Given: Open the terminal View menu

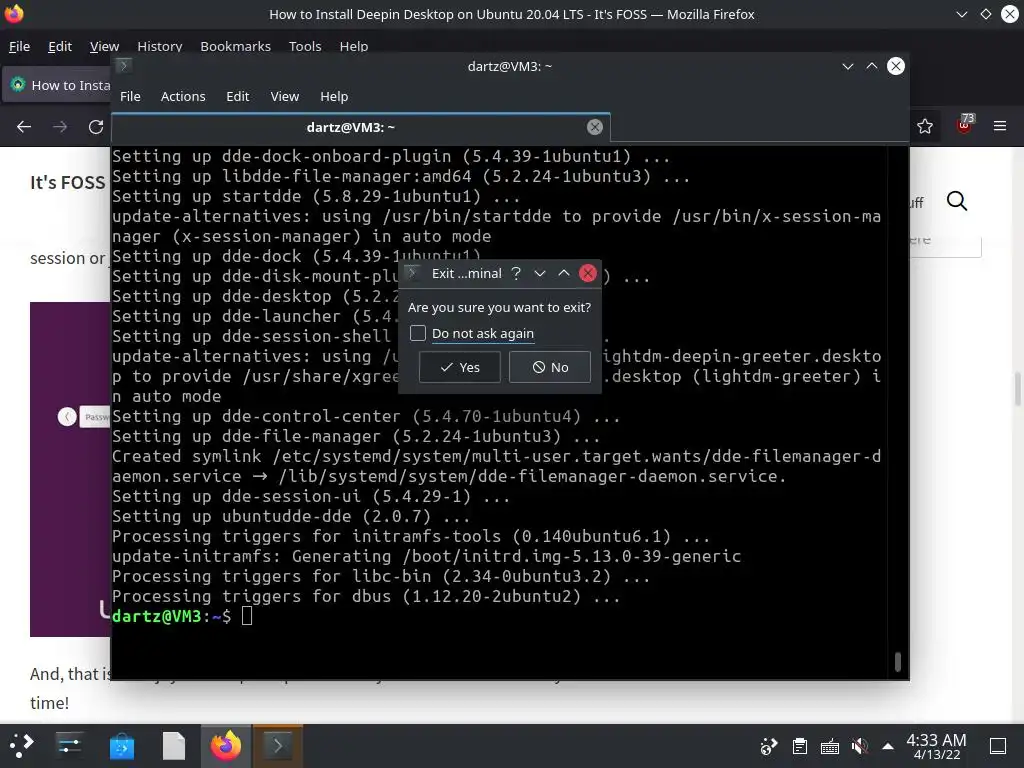Looking at the screenshot, I should [285, 96].
